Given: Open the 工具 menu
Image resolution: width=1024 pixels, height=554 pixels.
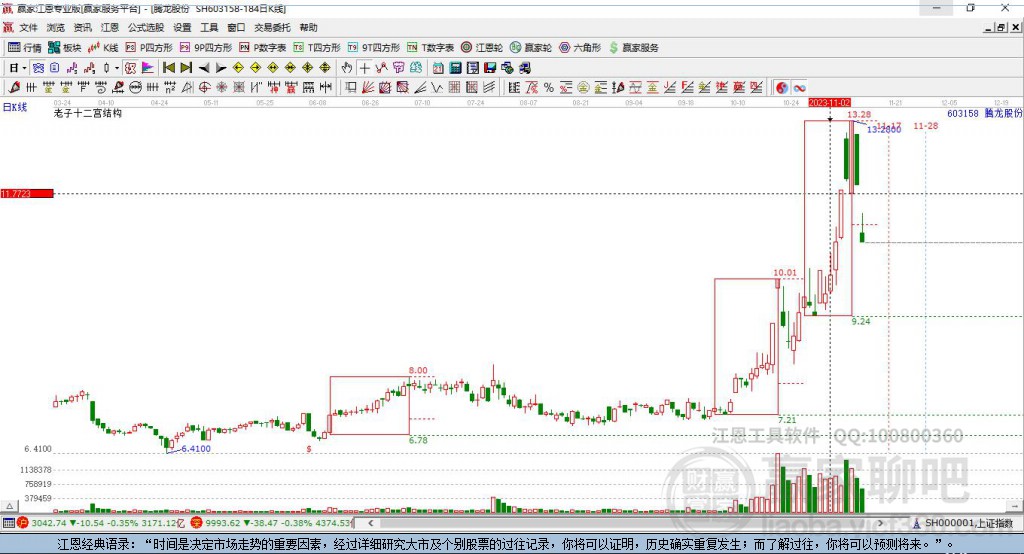Looking at the screenshot, I should 209,27.
